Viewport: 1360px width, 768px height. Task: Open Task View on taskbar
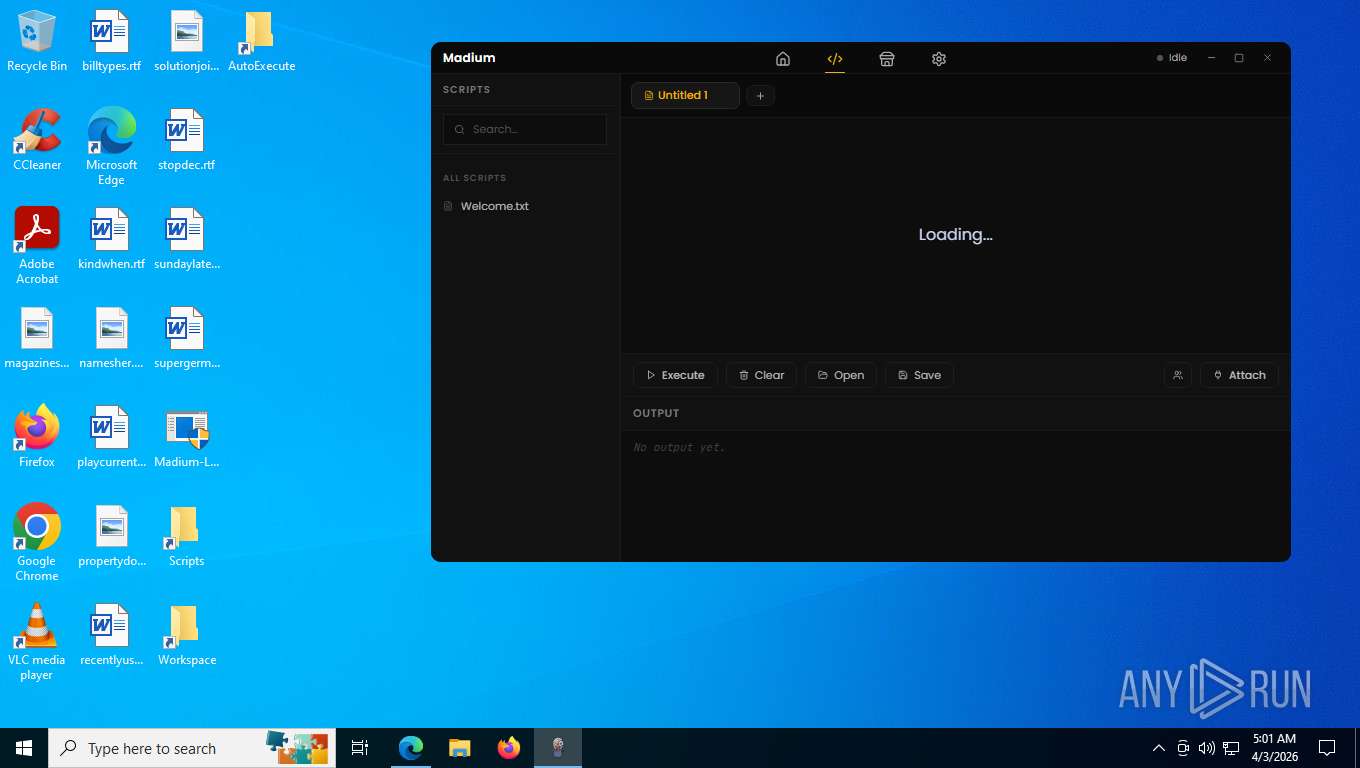[x=360, y=748]
